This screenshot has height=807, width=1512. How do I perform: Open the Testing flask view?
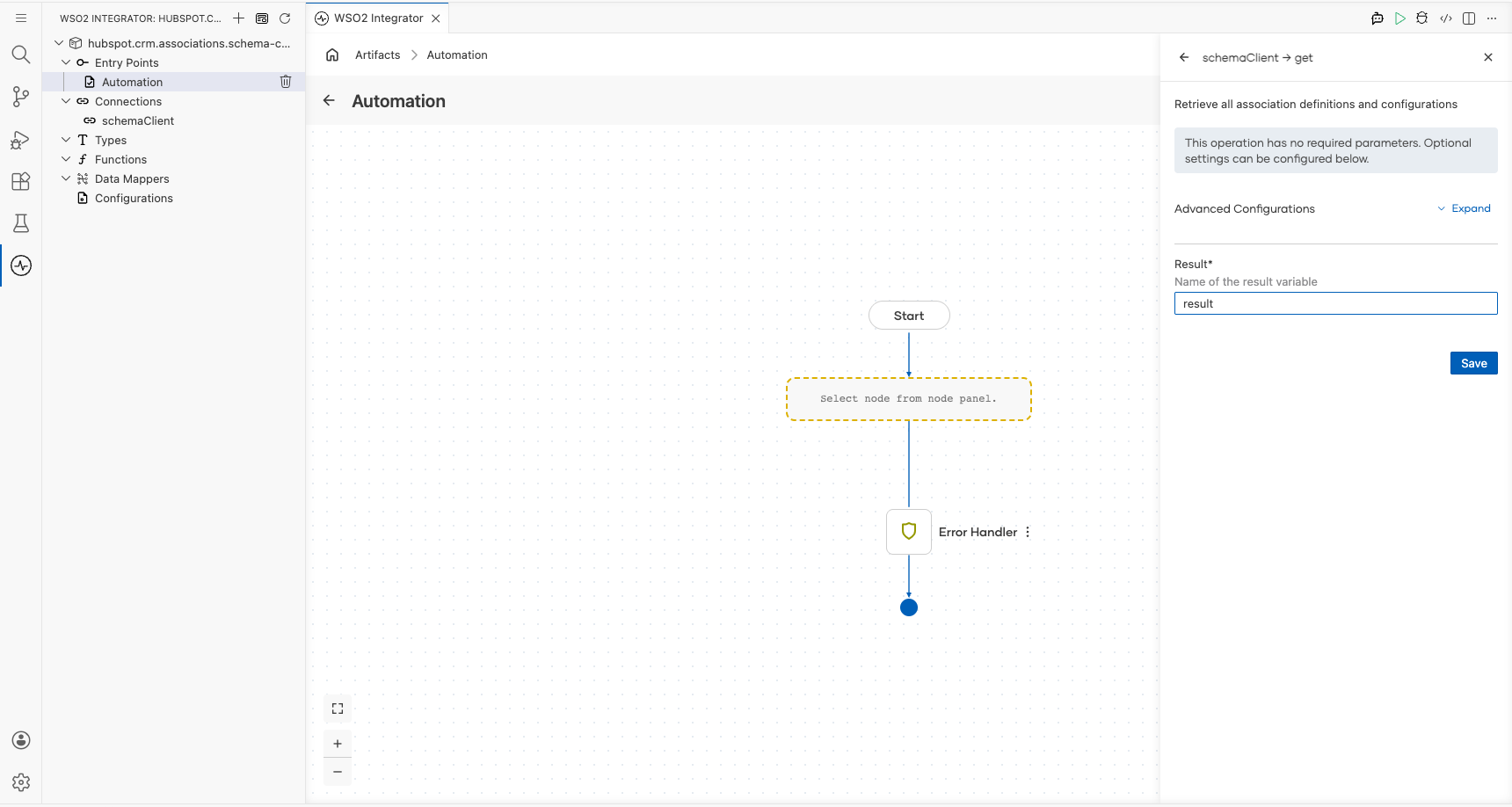(x=21, y=223)
